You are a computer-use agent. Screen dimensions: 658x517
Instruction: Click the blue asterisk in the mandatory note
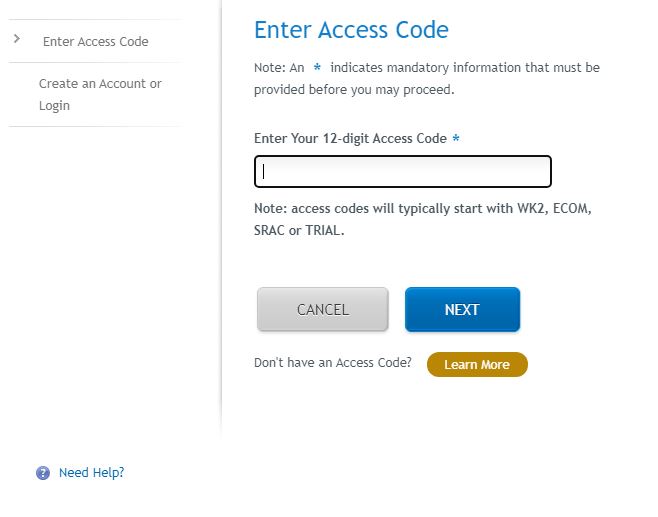(x=317, y=67)
